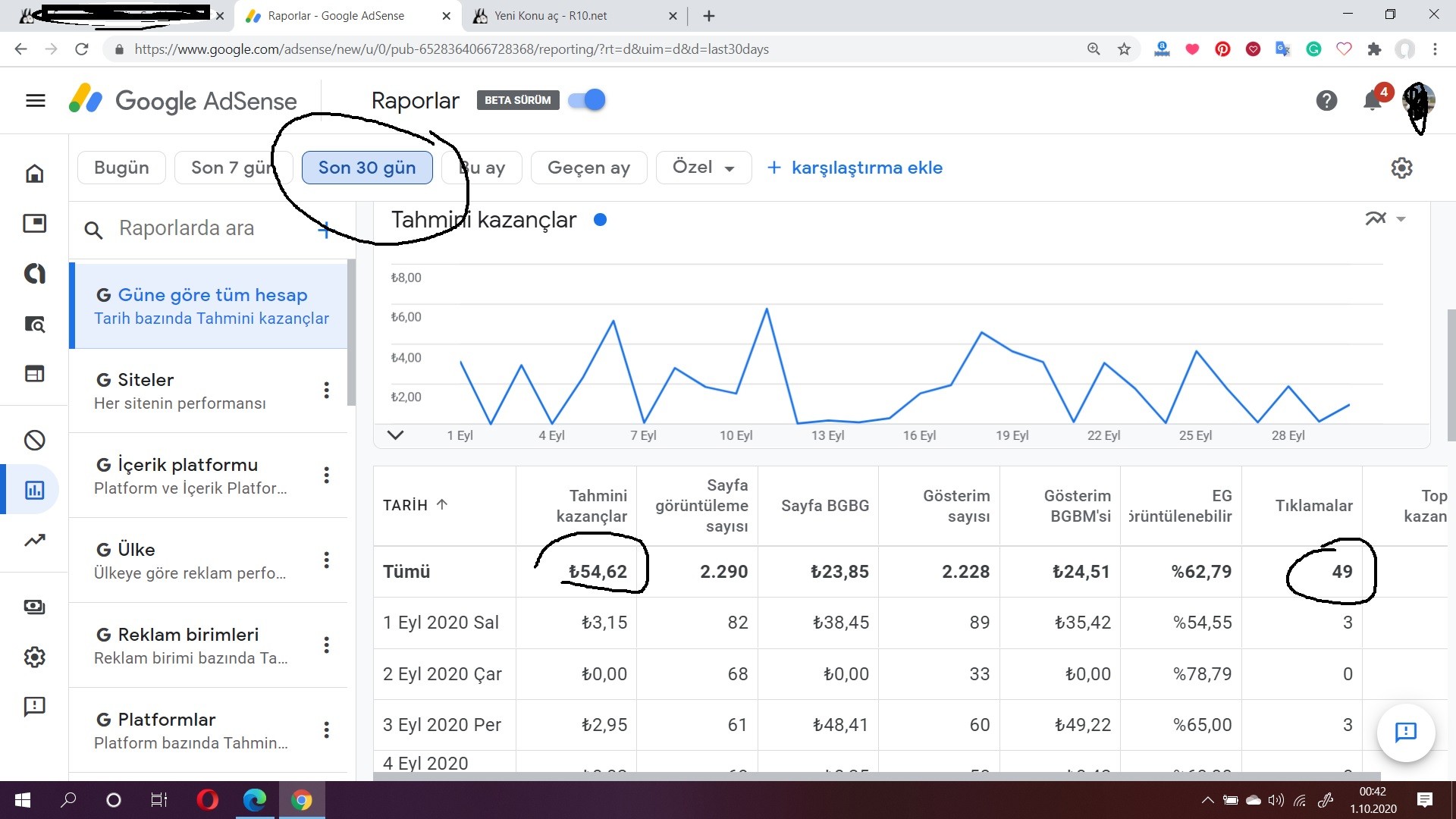Collapse the chart using chevron below graph

(395, 435)
